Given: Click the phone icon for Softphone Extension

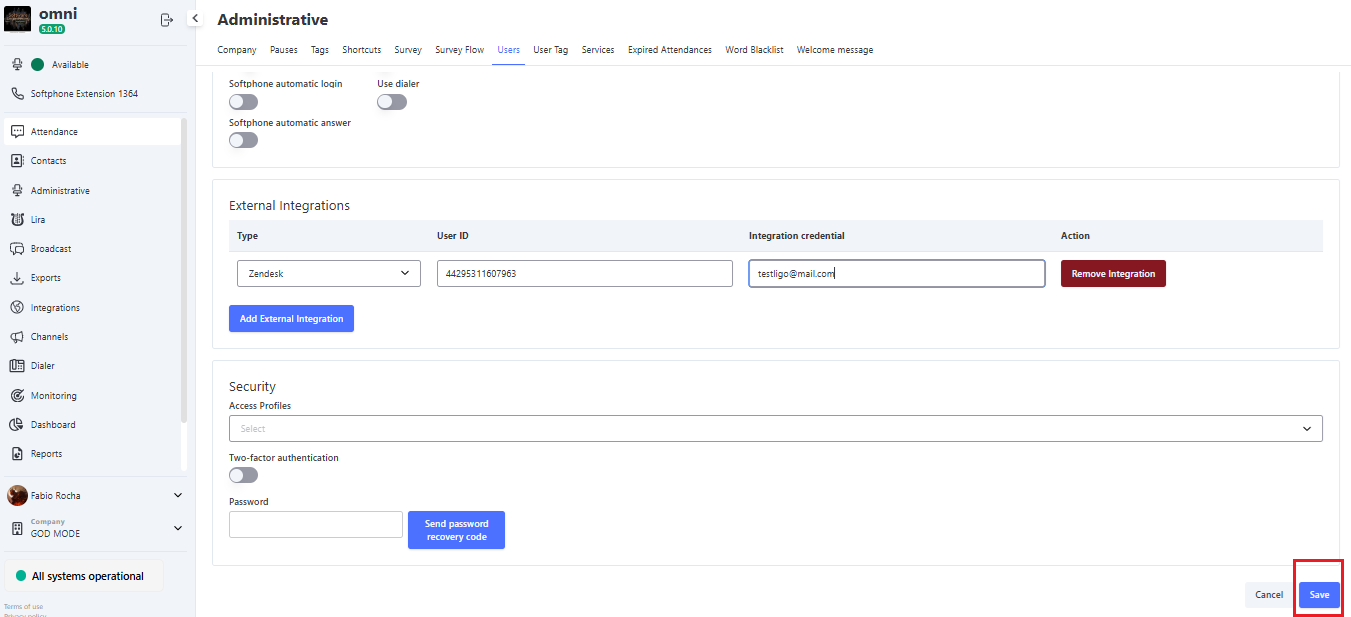Looking at the screenshot, I should point(17,93).
